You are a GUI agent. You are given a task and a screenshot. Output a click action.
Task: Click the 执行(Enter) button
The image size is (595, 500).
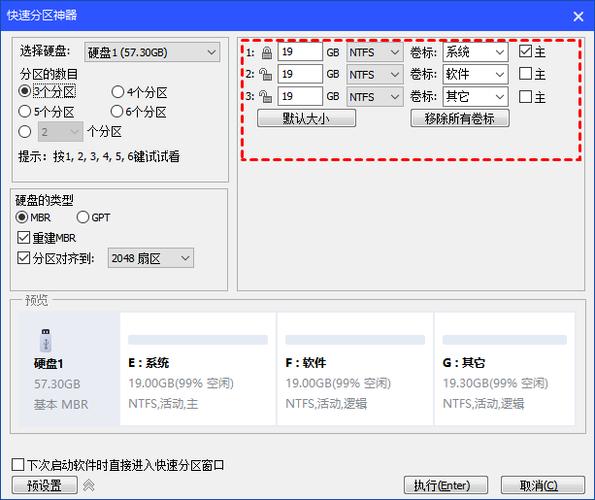pos(445,485)
